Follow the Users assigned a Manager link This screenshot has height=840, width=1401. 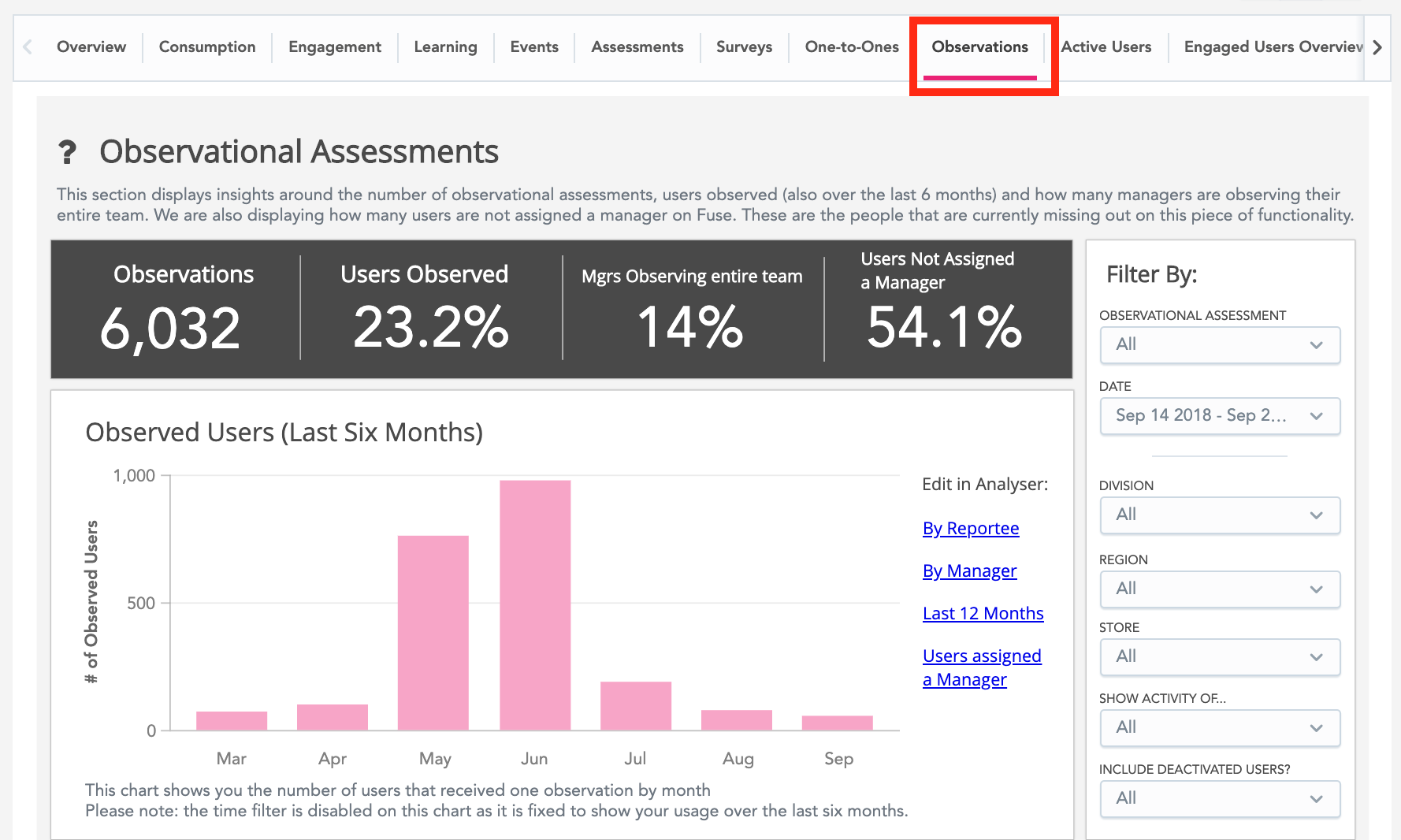click(981, 667)
